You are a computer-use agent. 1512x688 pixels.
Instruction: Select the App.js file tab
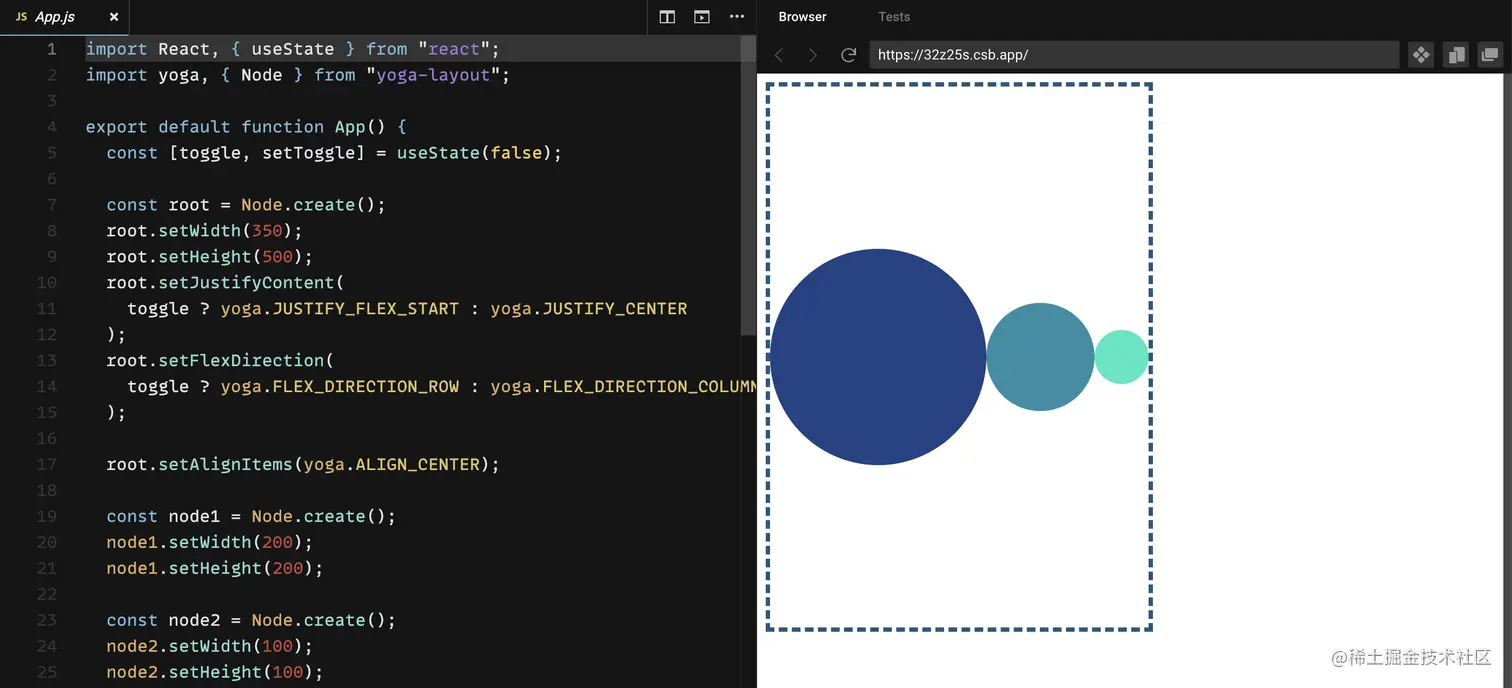[64, 17]
